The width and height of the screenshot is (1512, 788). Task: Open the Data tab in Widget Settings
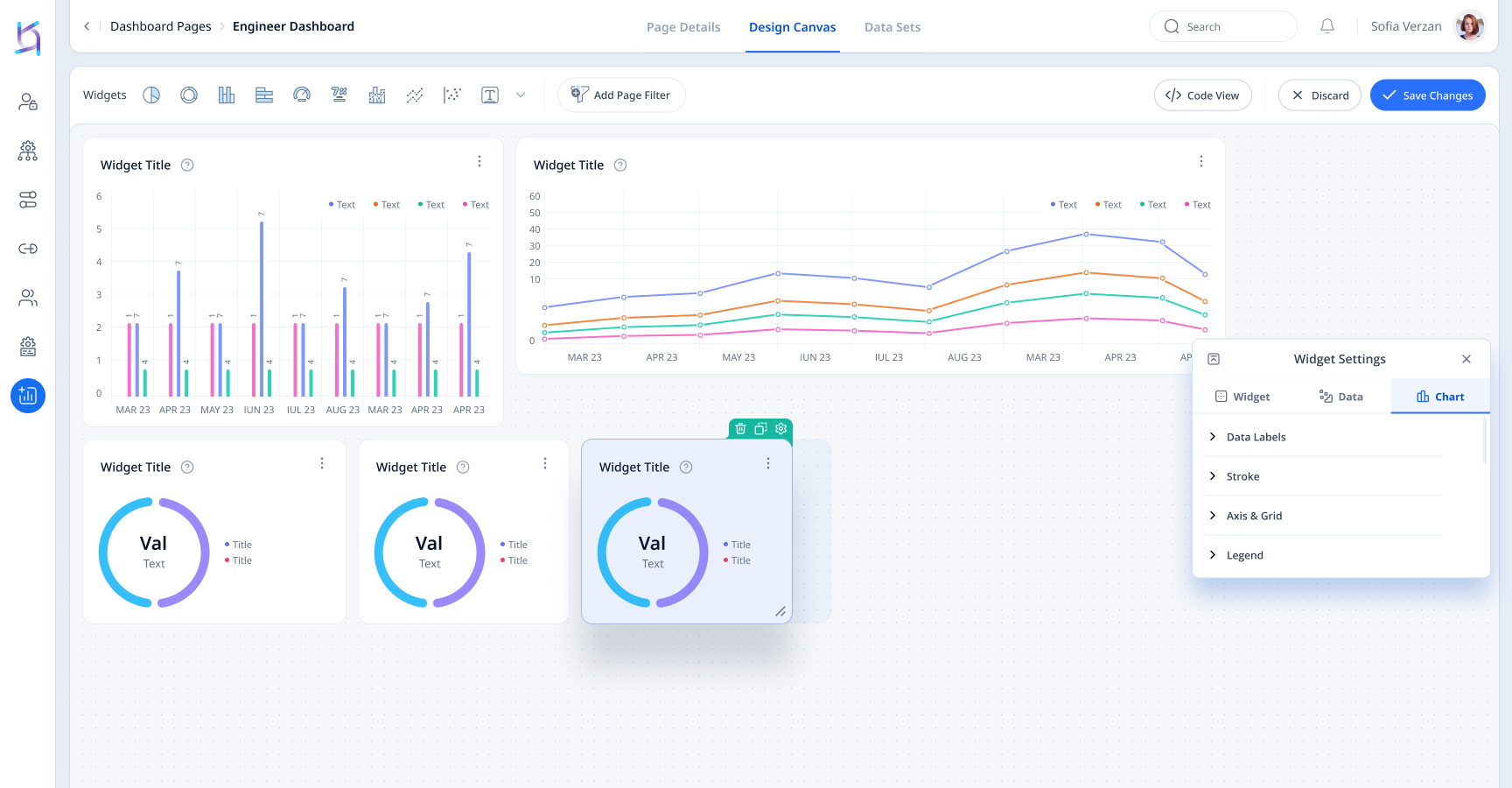(1341, 397)
